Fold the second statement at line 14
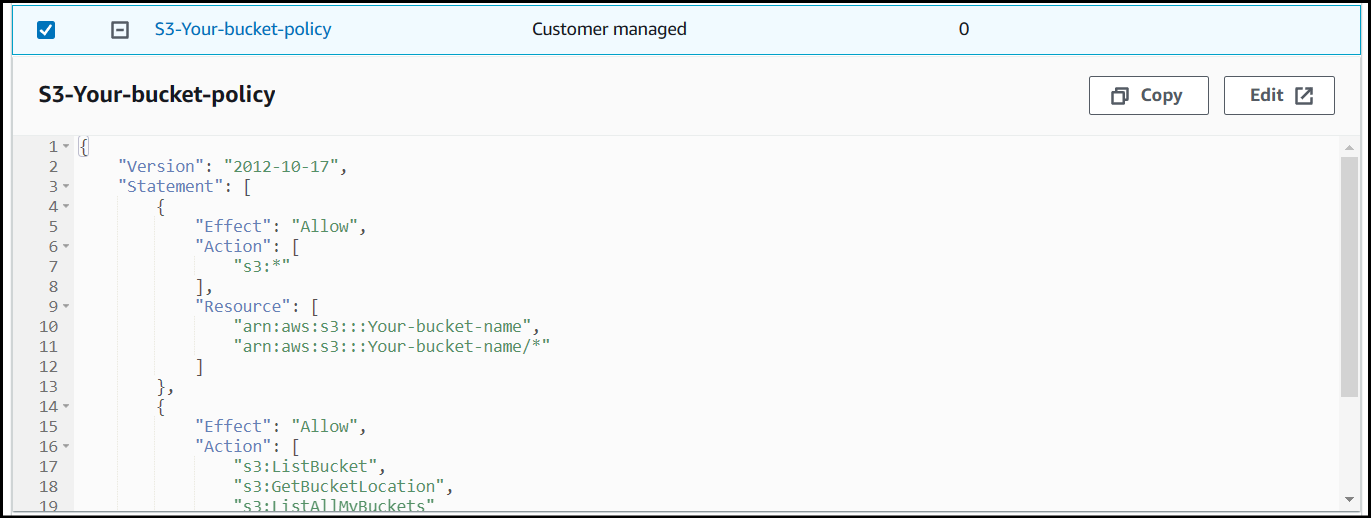Image resolution: width=1371 pixels, height=518 pixels. (x=66, y=407)
